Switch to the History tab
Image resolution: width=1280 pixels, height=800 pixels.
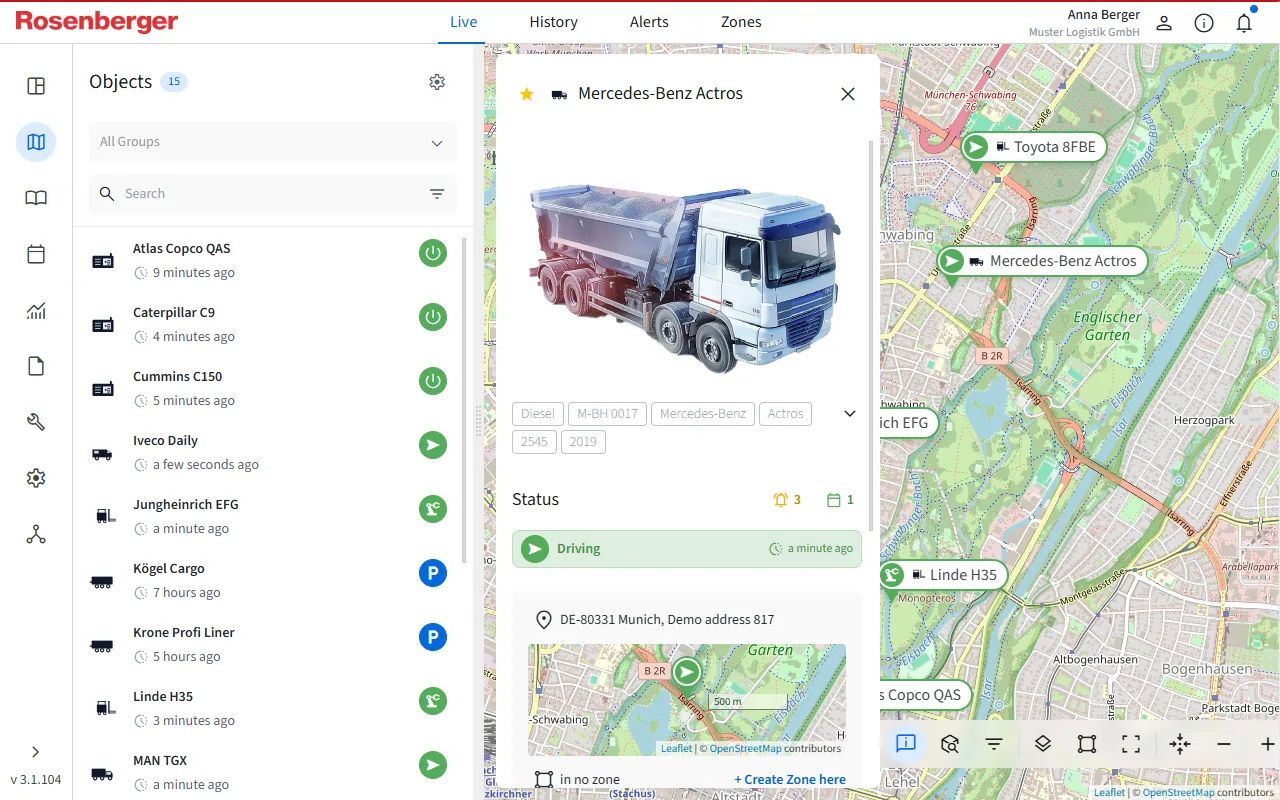coord(554,22)
